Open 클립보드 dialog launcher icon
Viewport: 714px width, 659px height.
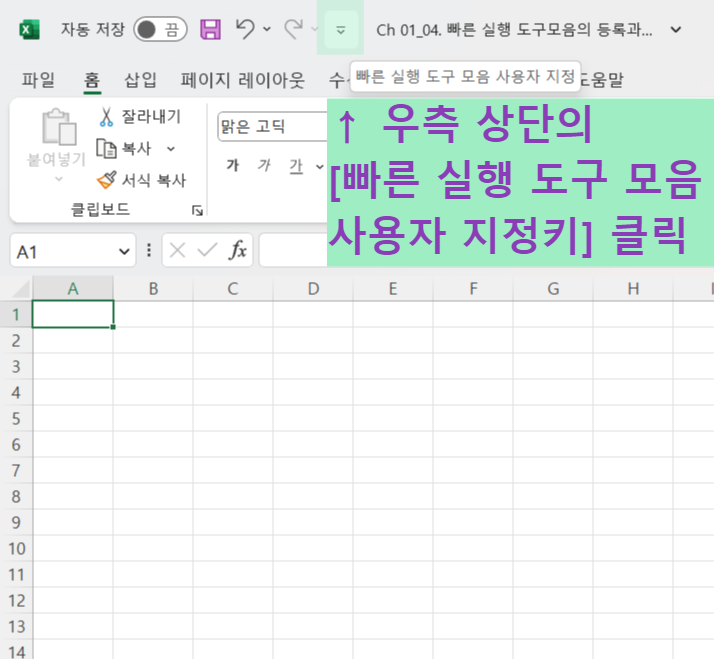[197, 210]
